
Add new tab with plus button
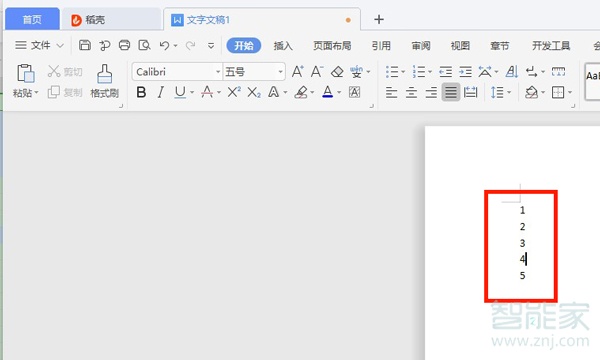click(x=379, y=19)
